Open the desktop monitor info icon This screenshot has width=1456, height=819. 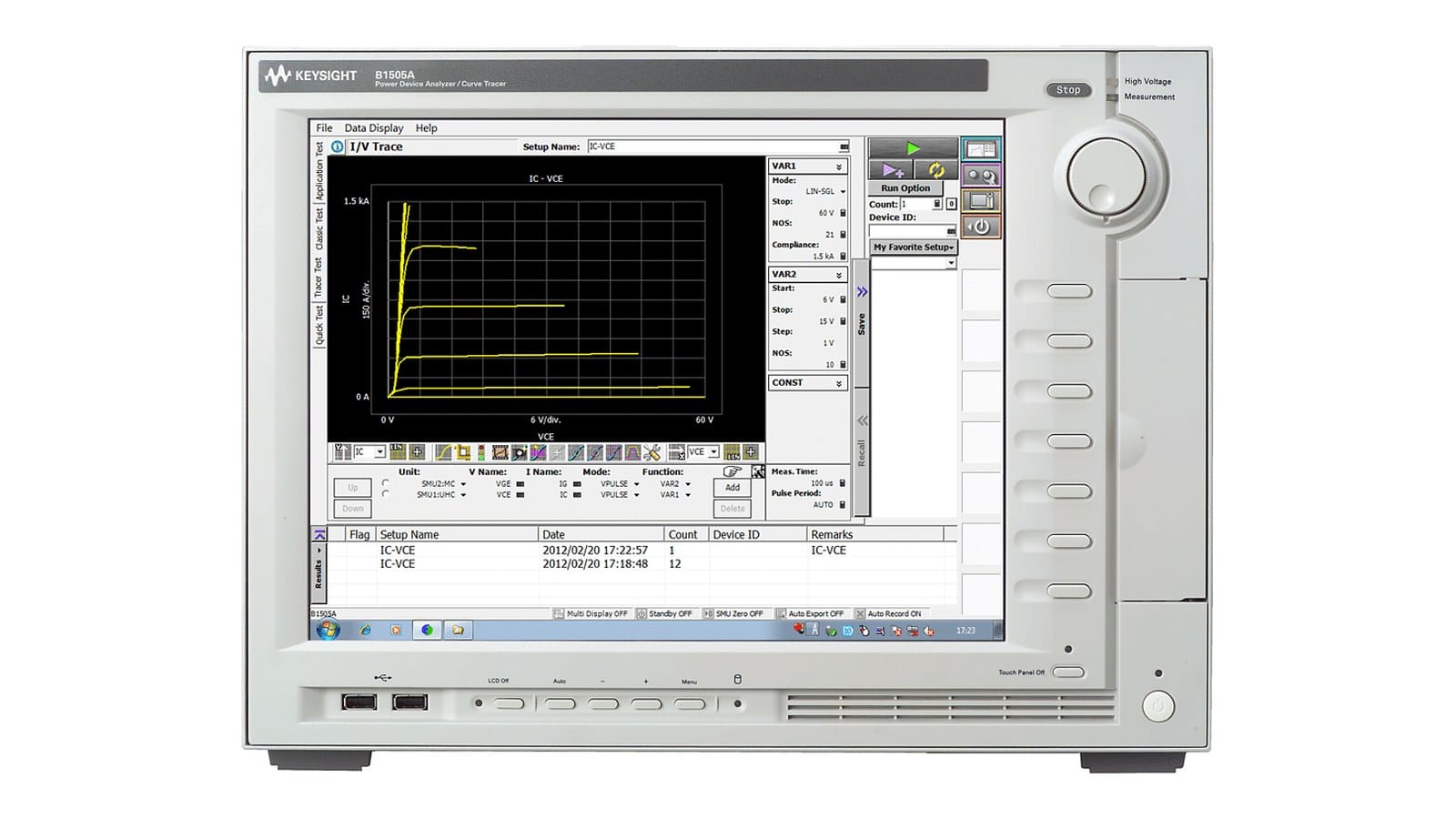(x=981, y=201)
